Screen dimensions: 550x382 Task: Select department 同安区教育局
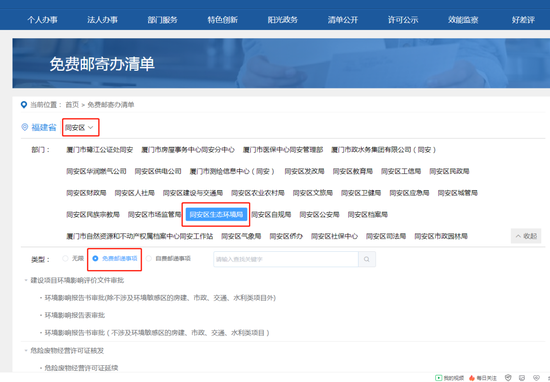coord(353,171)
